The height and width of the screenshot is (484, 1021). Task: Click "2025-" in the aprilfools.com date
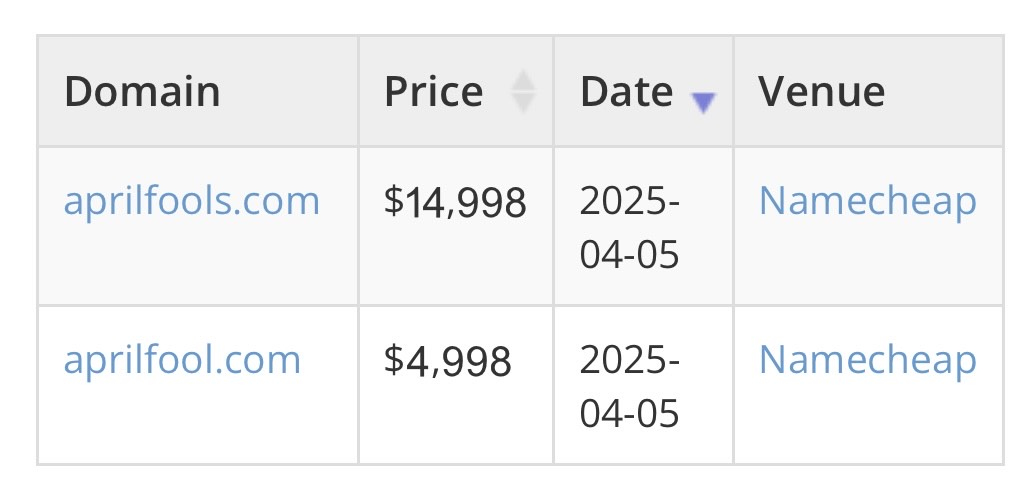pos(630,203)
